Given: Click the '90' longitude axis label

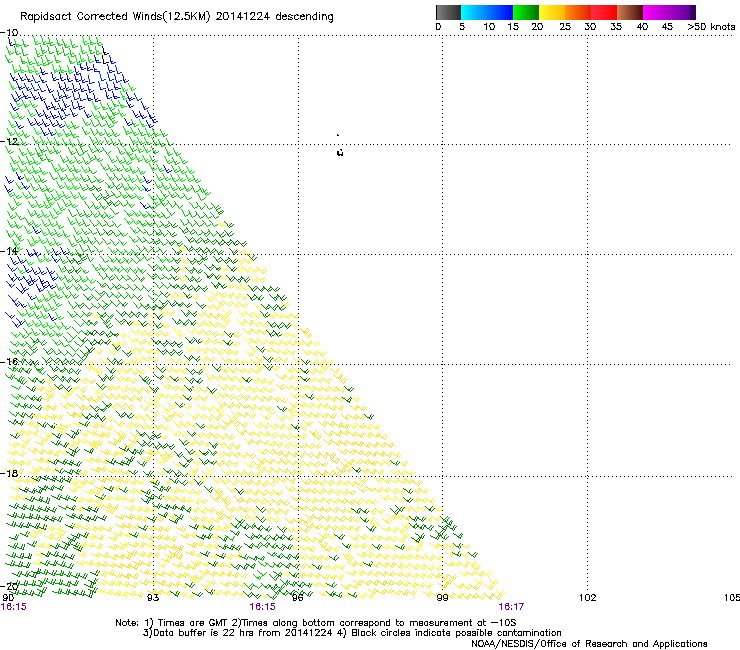Looking at the screenshot, I should [x=8, y=598].
